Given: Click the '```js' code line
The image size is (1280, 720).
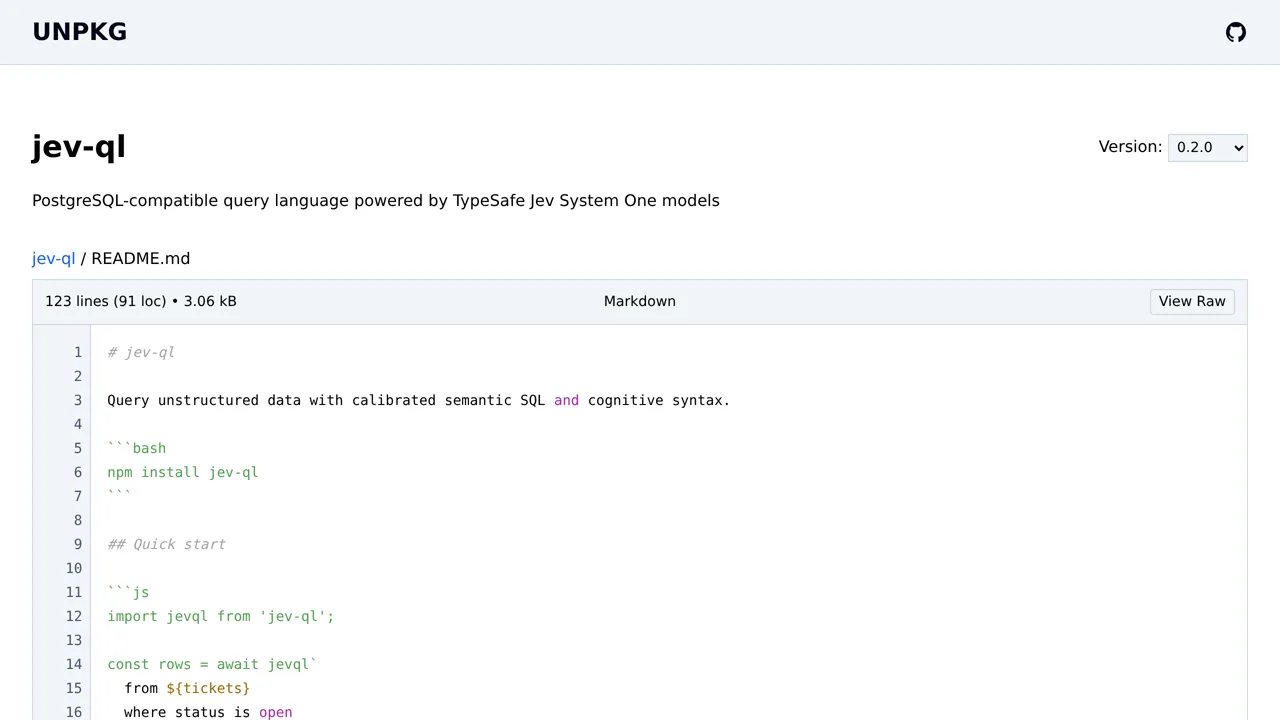Looking at the screenshot, I should 128,592.
